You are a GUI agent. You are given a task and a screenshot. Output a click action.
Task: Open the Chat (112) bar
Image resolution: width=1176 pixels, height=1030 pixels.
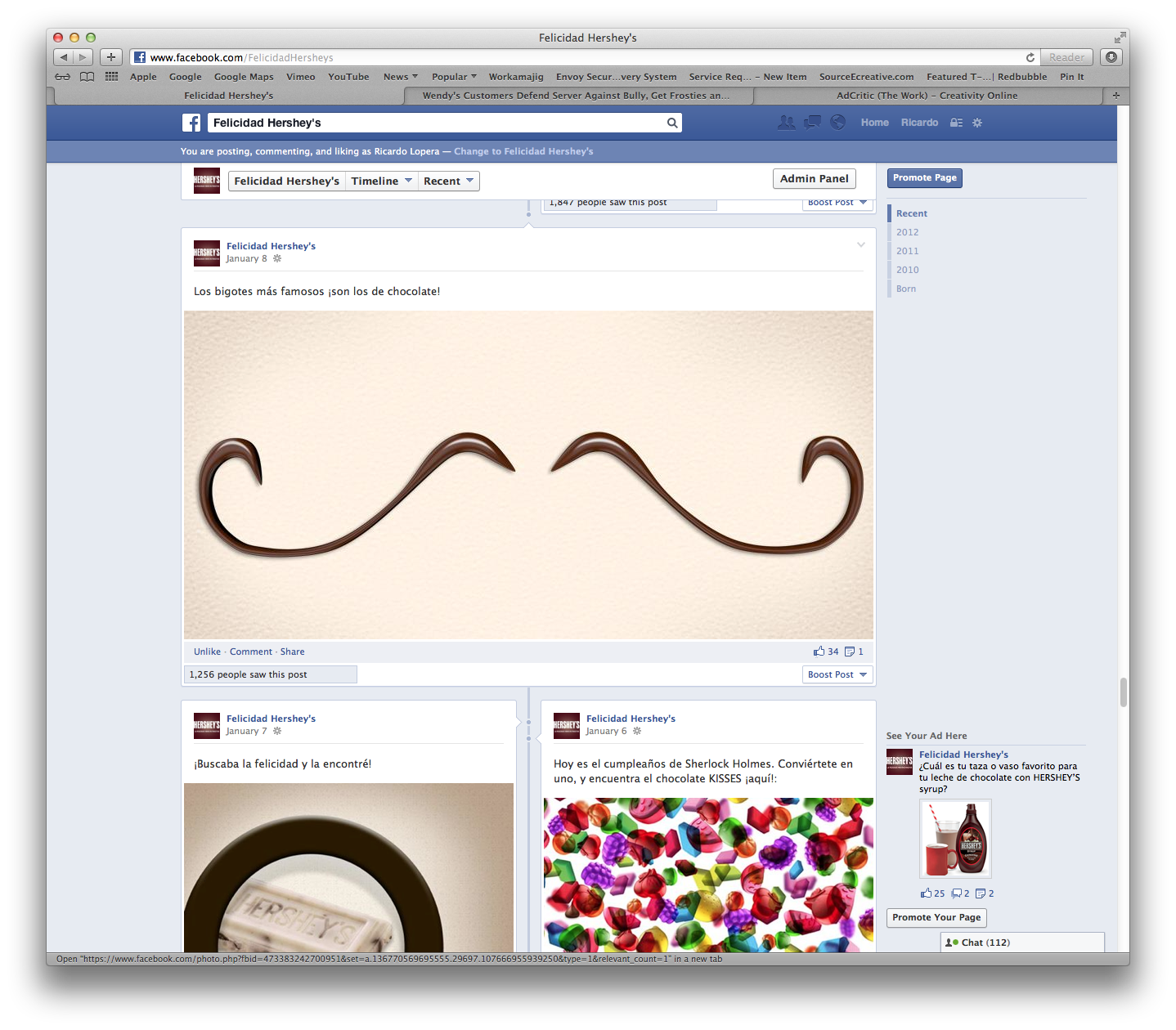[x=1022, y=943]
